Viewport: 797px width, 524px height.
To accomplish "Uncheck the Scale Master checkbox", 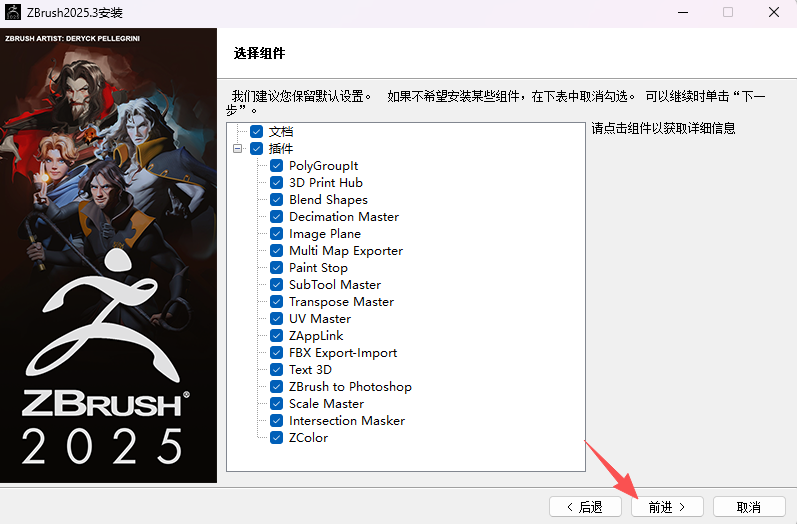I will (x=277, y=404).
